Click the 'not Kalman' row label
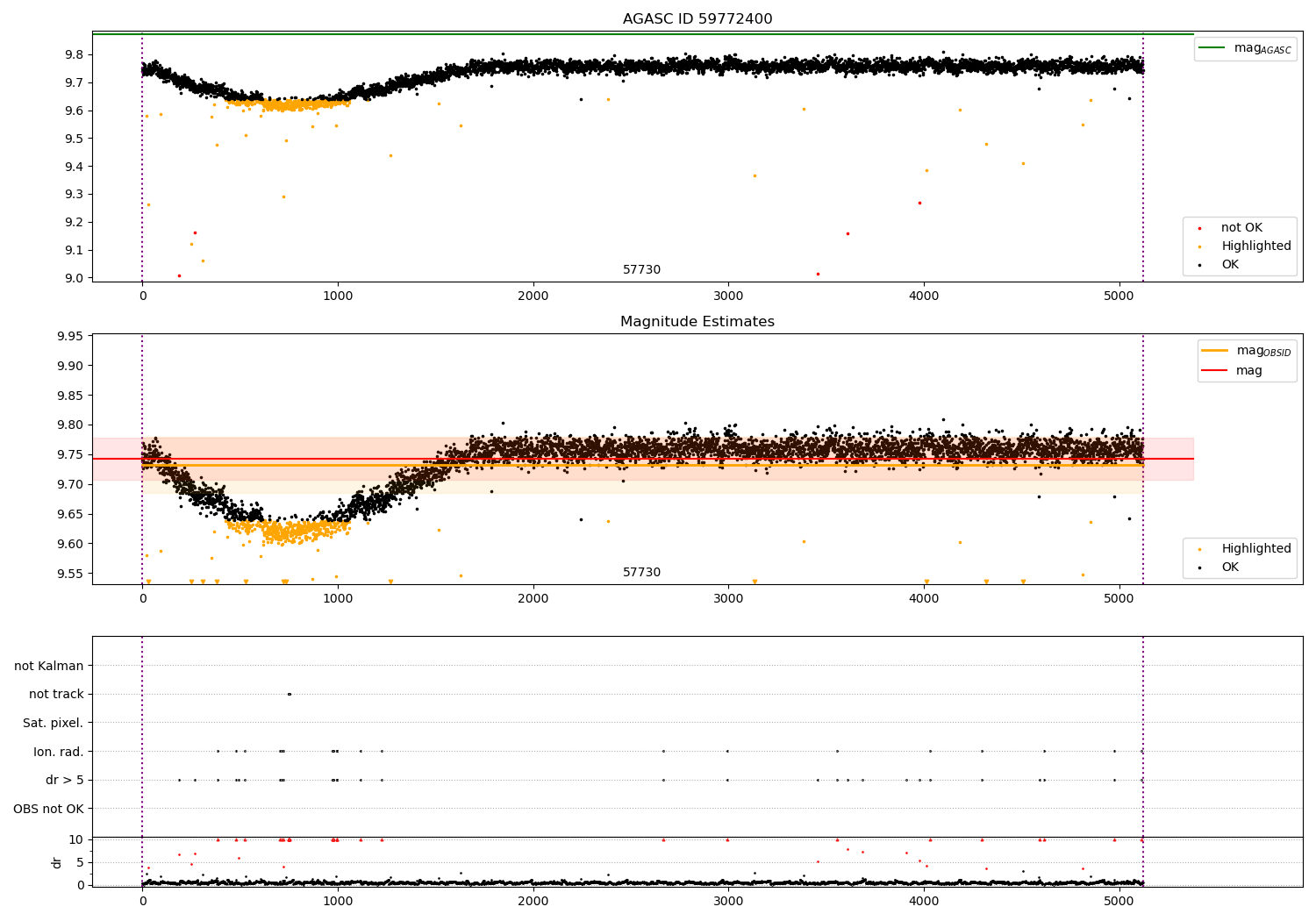The width and height of the screenshot is (1316, 921). [49, 666]
